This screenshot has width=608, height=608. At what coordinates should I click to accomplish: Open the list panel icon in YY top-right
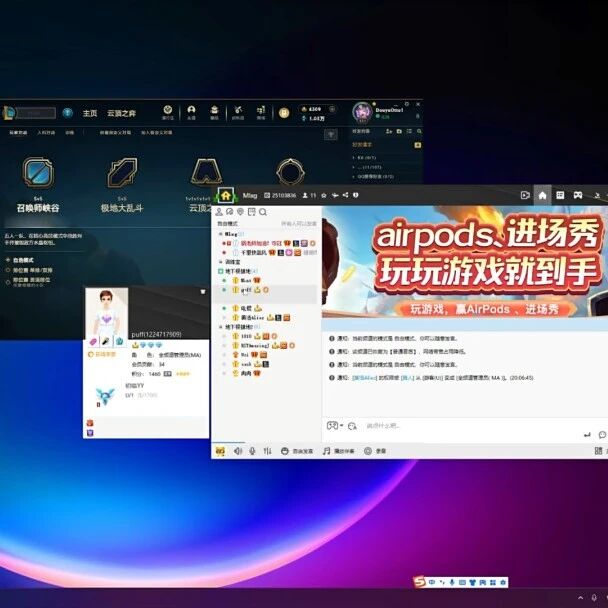(x=560, y=195)
